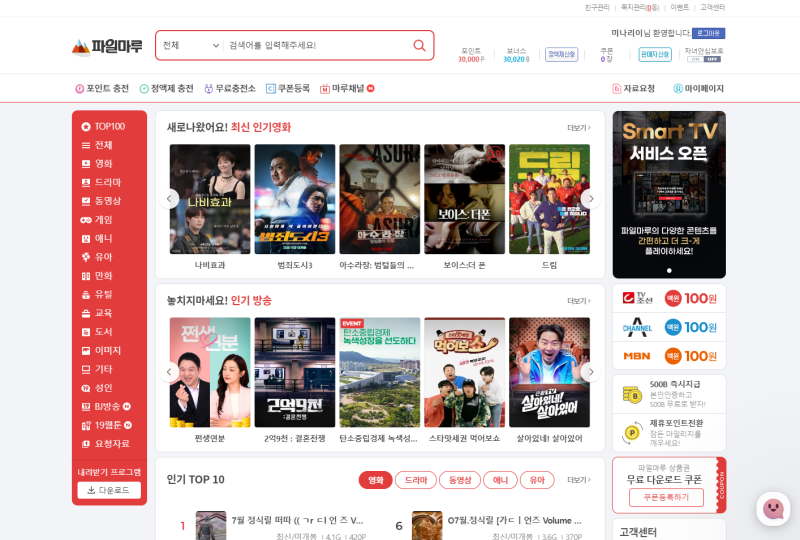The image size is (800, 540).
Task: Click the search magnifier icon
Action: tap(419, 45)
